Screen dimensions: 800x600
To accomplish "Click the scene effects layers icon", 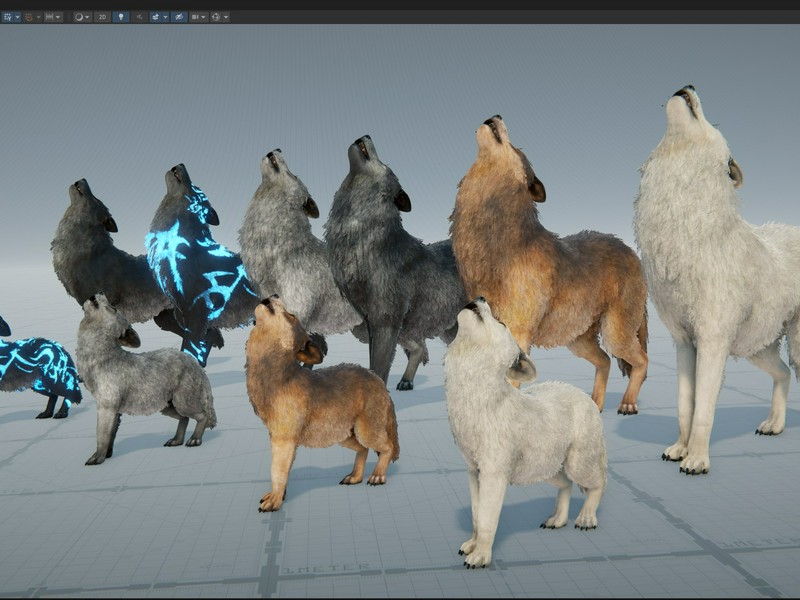I will click(156, 17).
